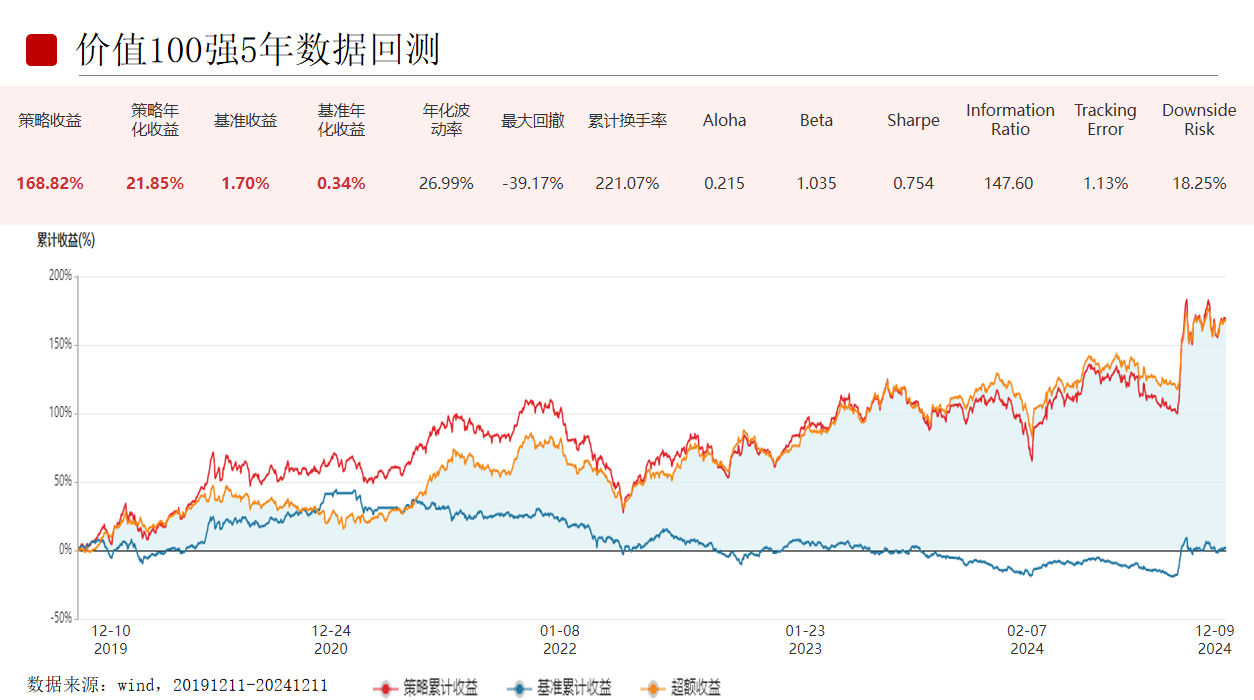Click the red square bullet beside the title
This screenshot has width=1254, height=700.
[41, 50]
